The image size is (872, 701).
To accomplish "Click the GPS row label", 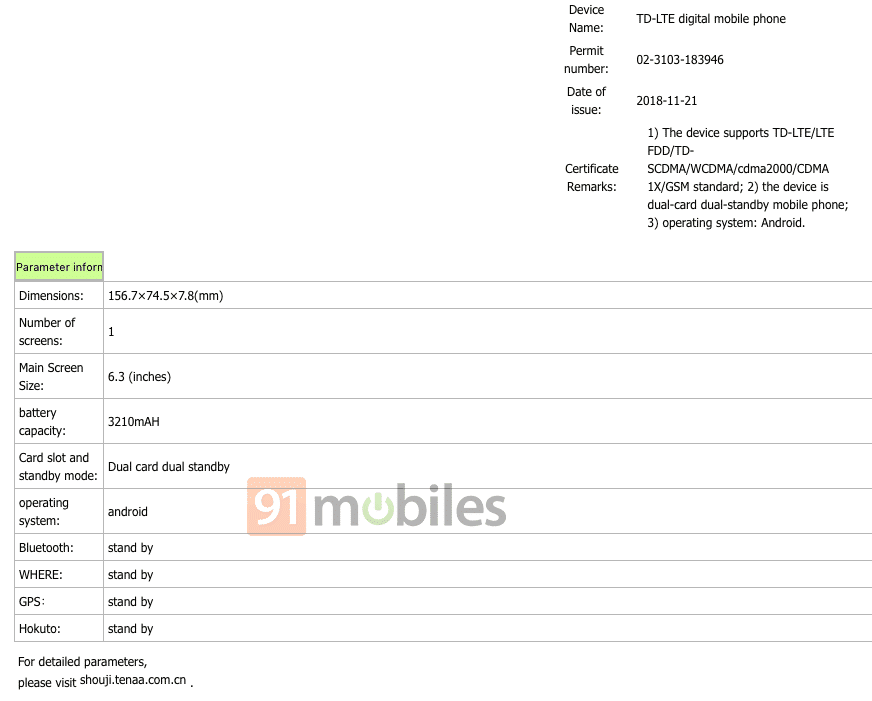I will pyautogui.click(x=32, y=601).
